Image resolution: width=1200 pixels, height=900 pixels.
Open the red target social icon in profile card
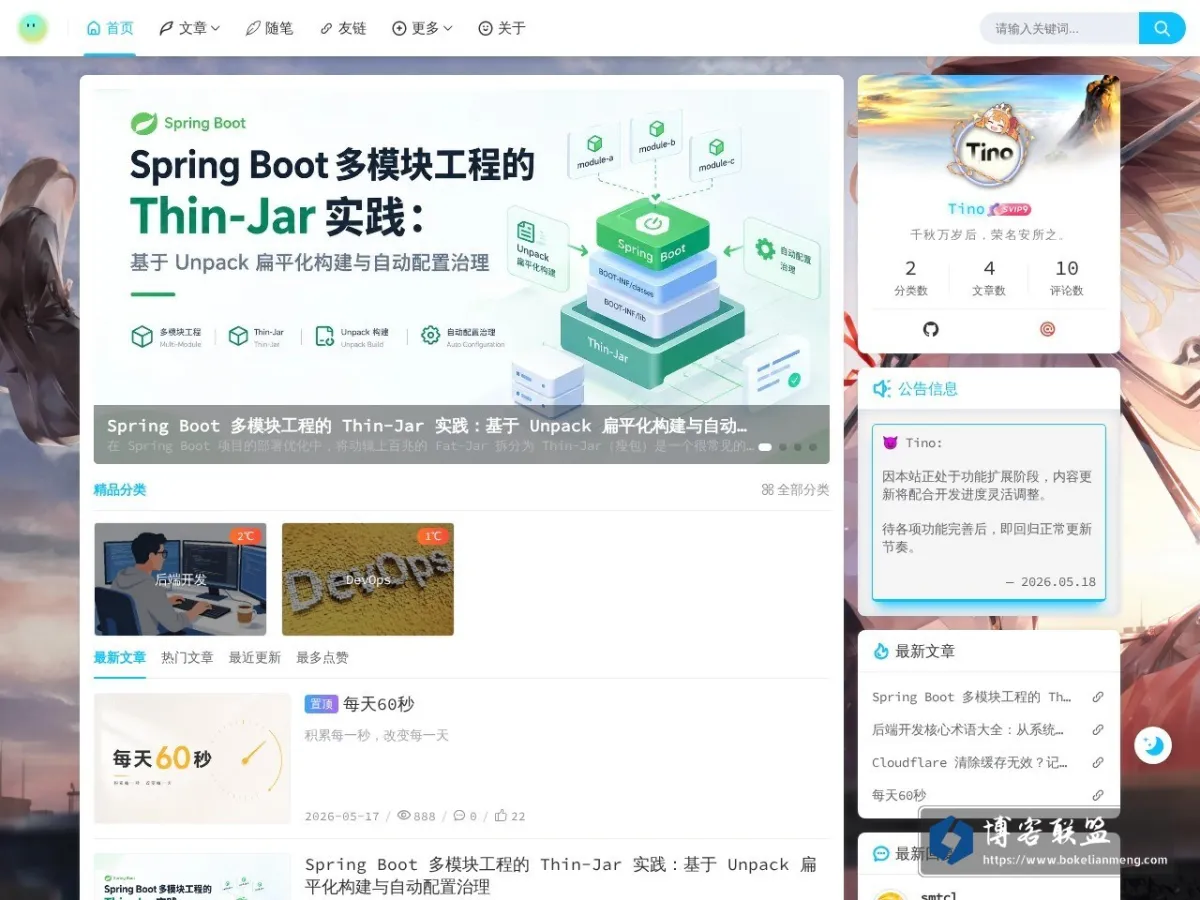click(x=1048, y=329)
